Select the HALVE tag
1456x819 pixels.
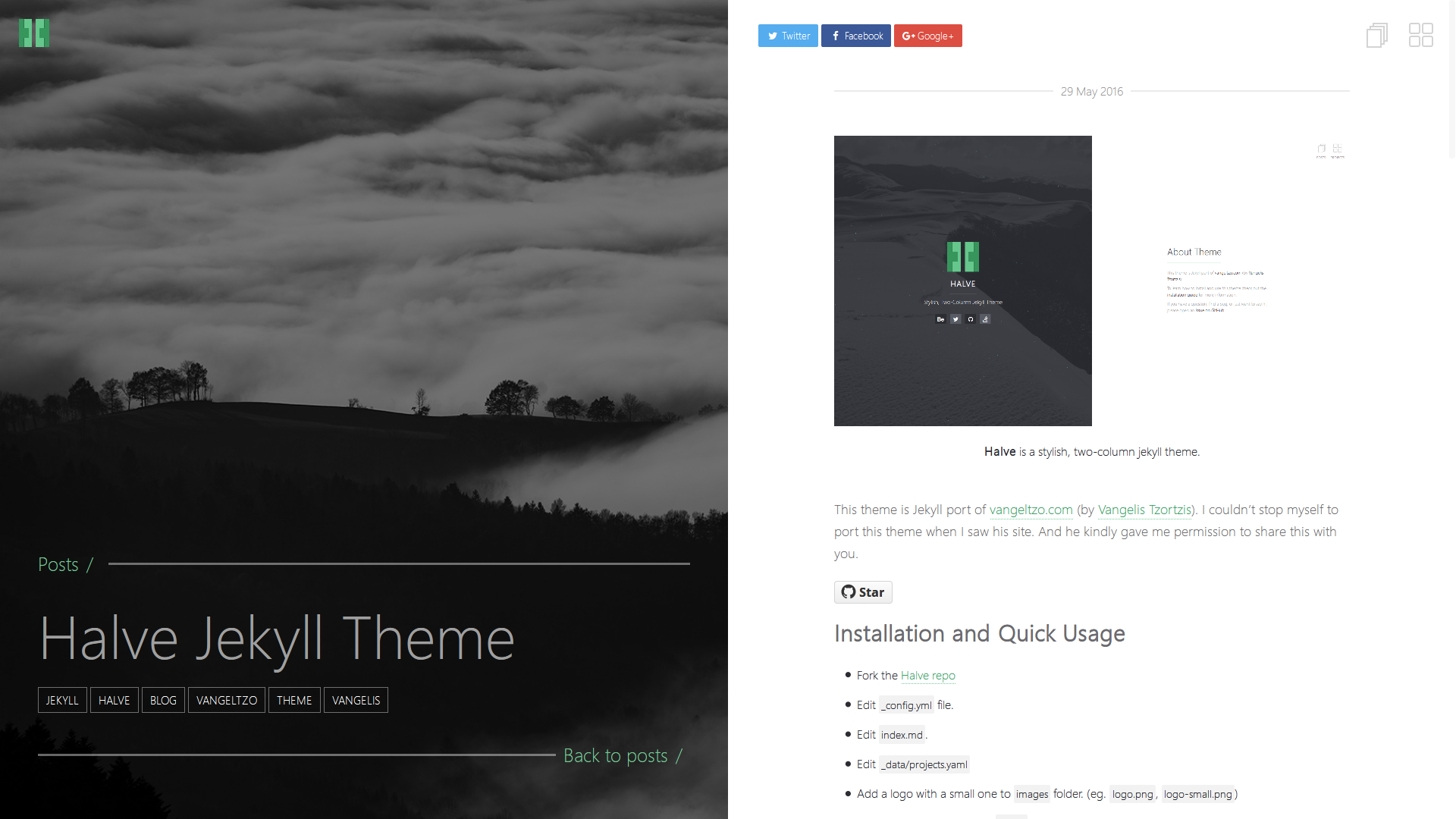click(115, 700)
